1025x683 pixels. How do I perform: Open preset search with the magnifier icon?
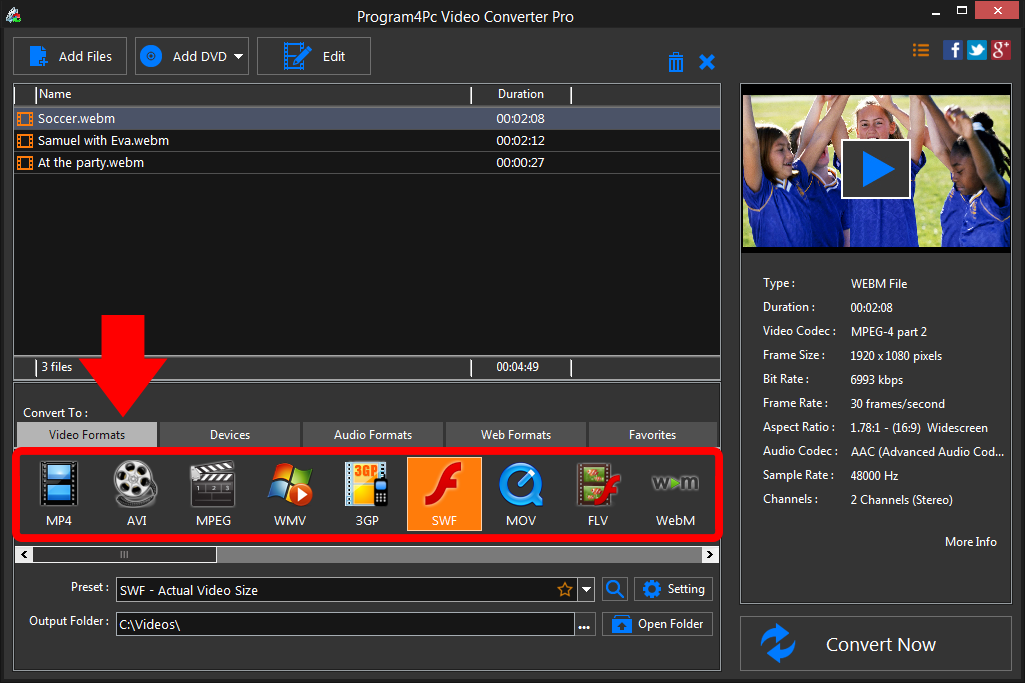[x=614, y=589]
